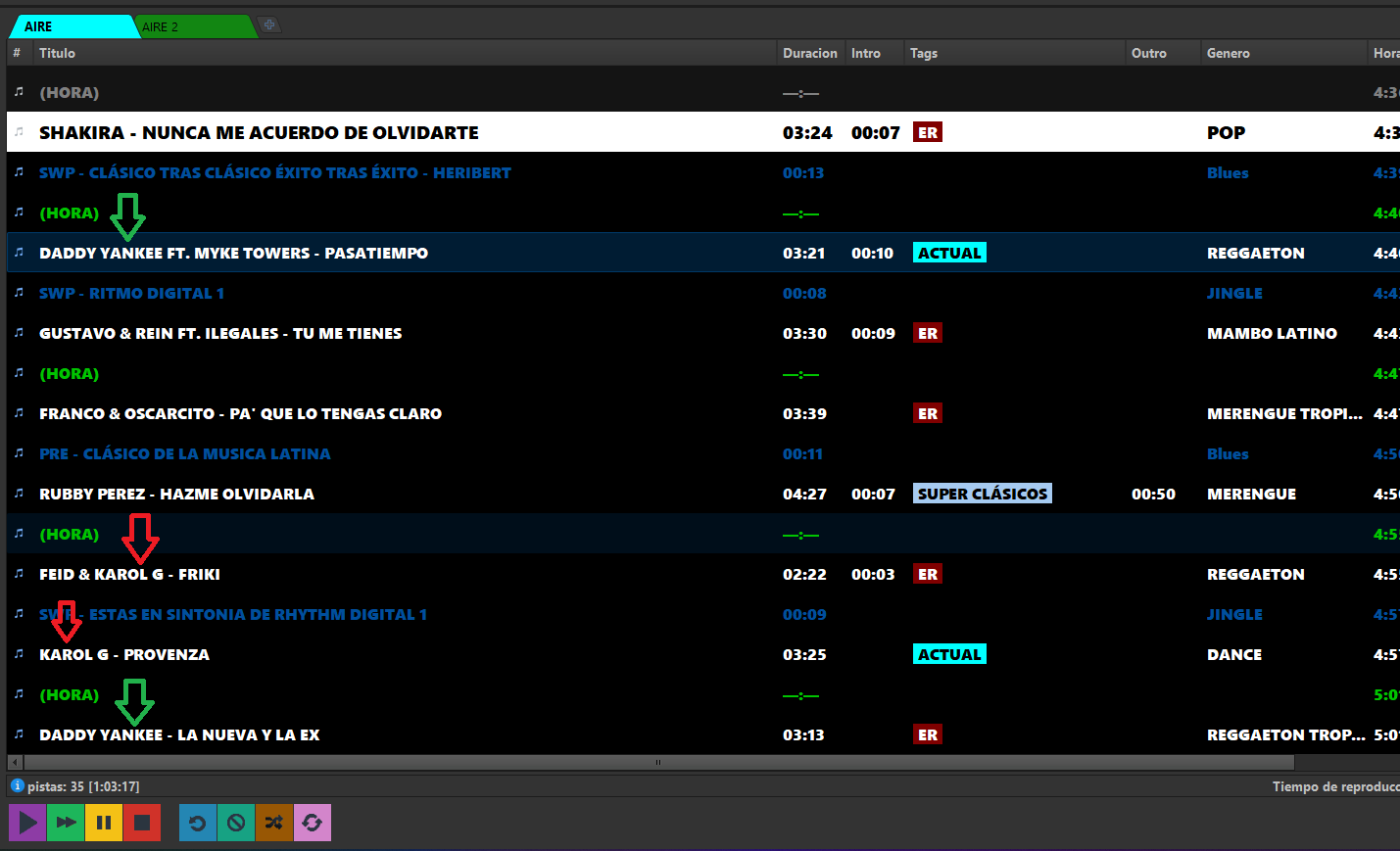The image size is (1400, 851).
Task: Select PRE - Clásico De La Musica Latina row
Action: click(703, 453)
